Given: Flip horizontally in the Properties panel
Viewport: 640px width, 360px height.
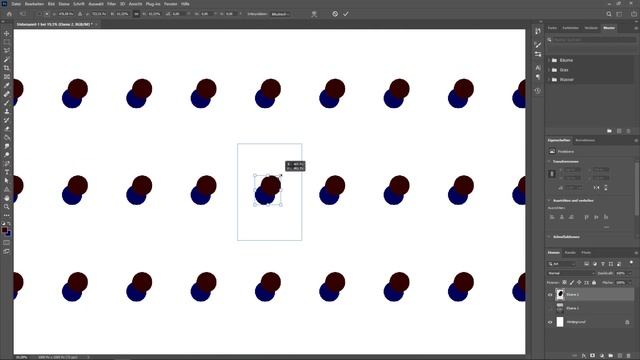Looking at the screenshot, I should 596,188.
